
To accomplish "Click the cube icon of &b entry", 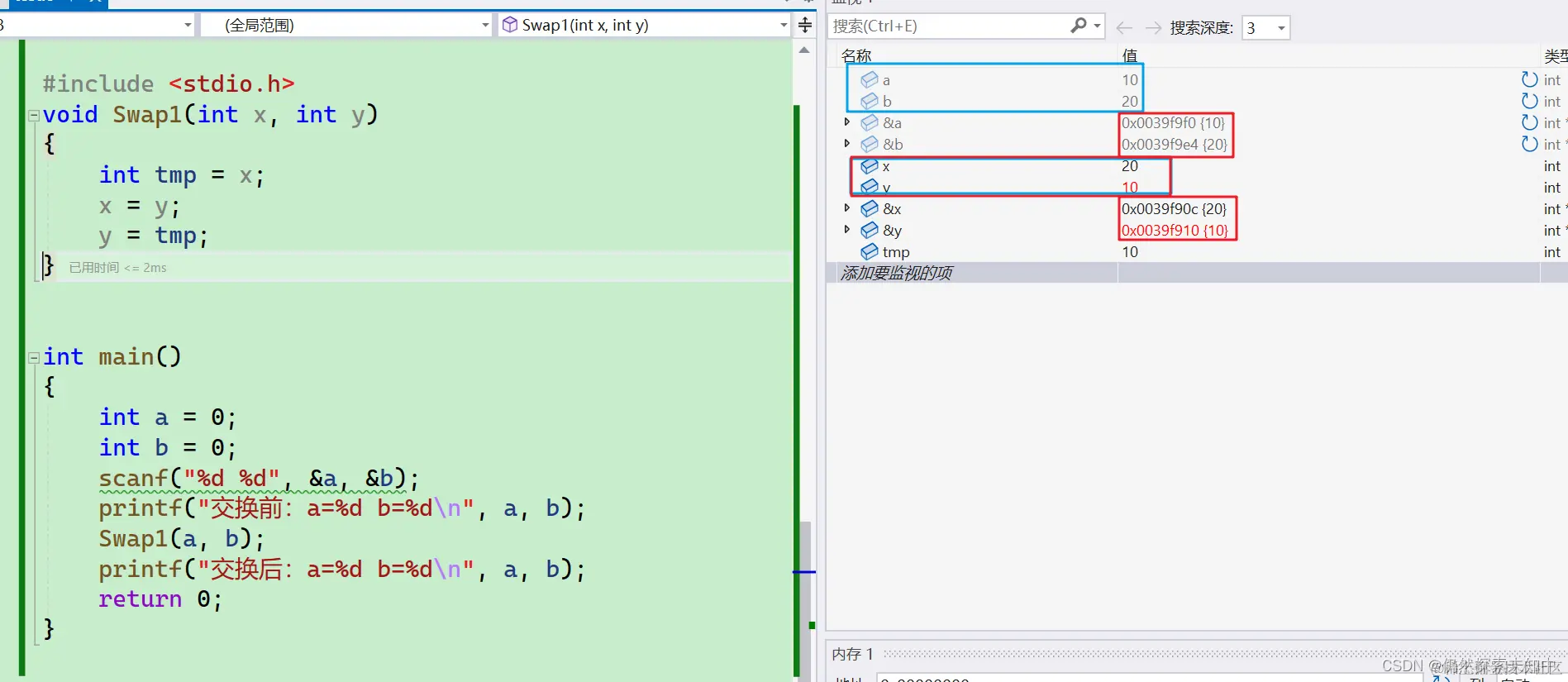I will [x=870, y=144].
